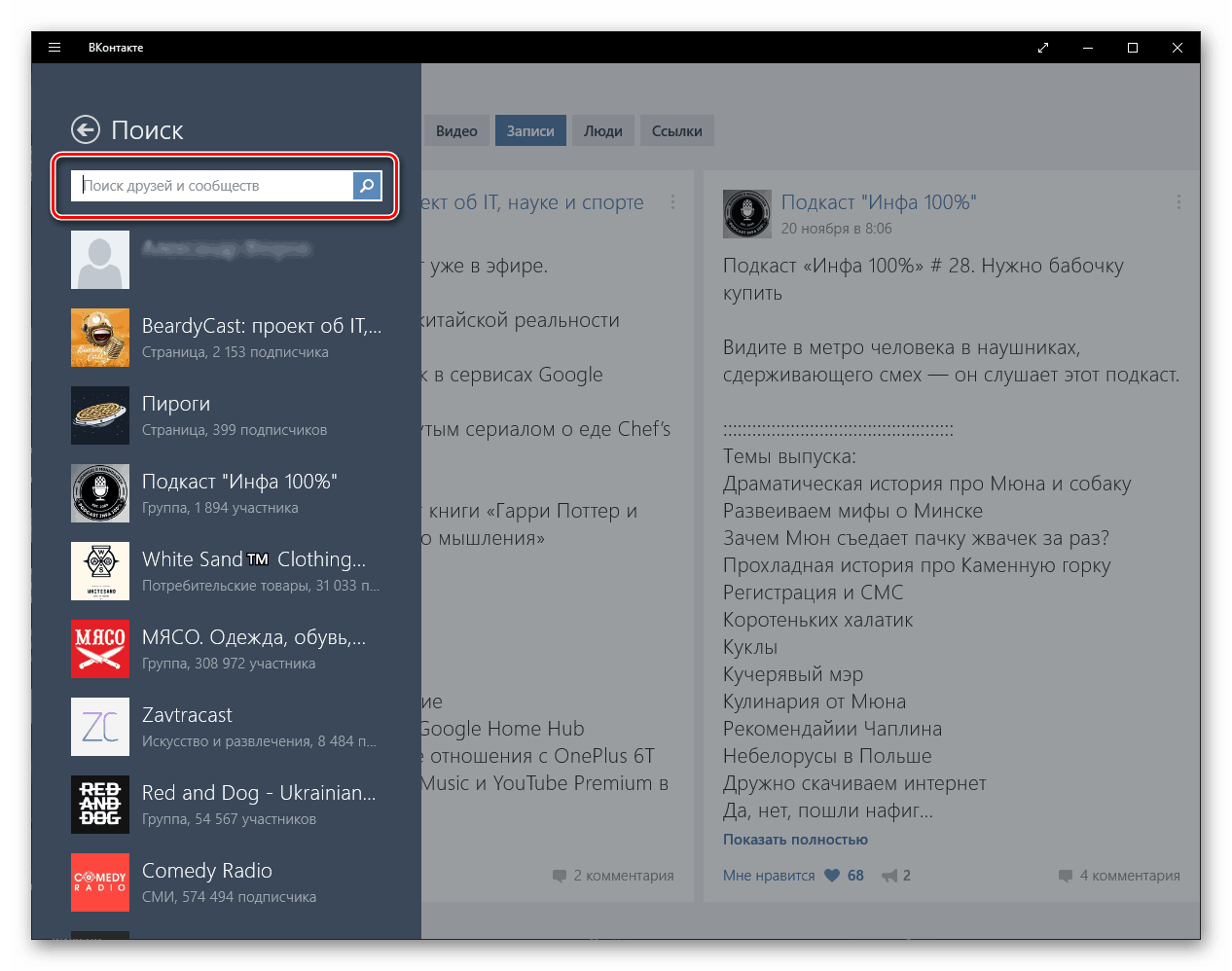Image resolution: width=1232 pixels, height=971 pixels.
Task: Open the three-dot menu on the BeardyCast post
Action: pos(672,202)
